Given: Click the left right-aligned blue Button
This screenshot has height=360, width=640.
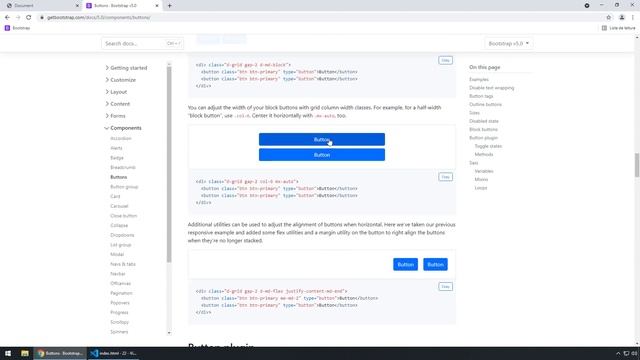Looking at the screenshot, I should point(405,264).
